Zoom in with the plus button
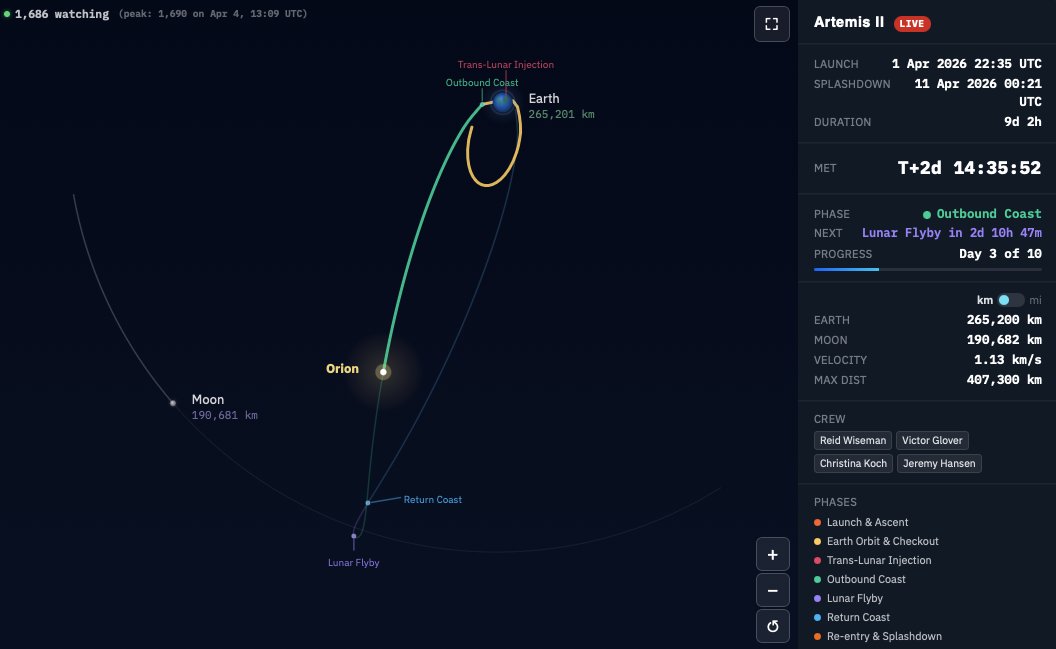This screenshot has height=649, width=1056. [x=772, y=555]
